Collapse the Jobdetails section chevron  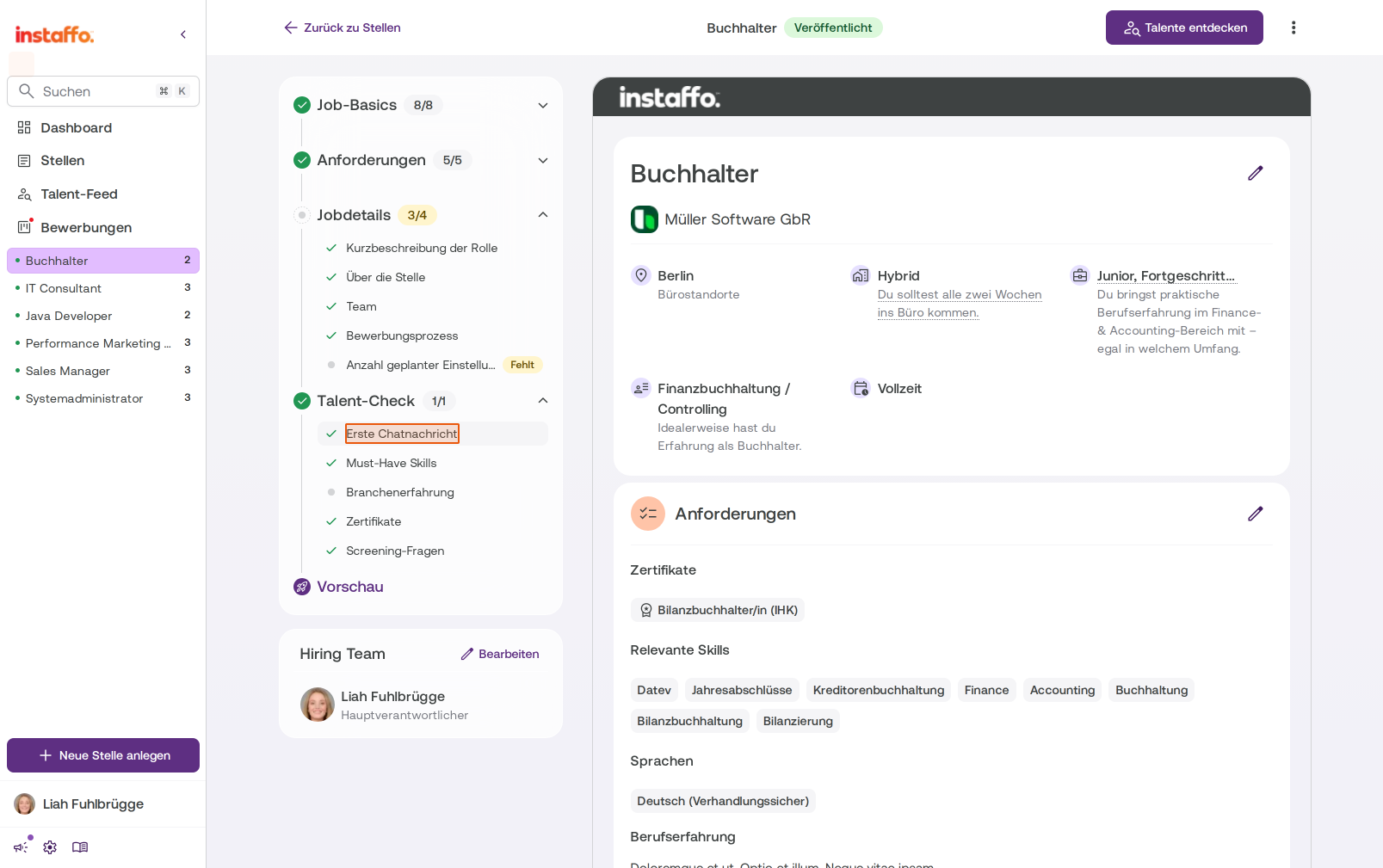(543, 215)
